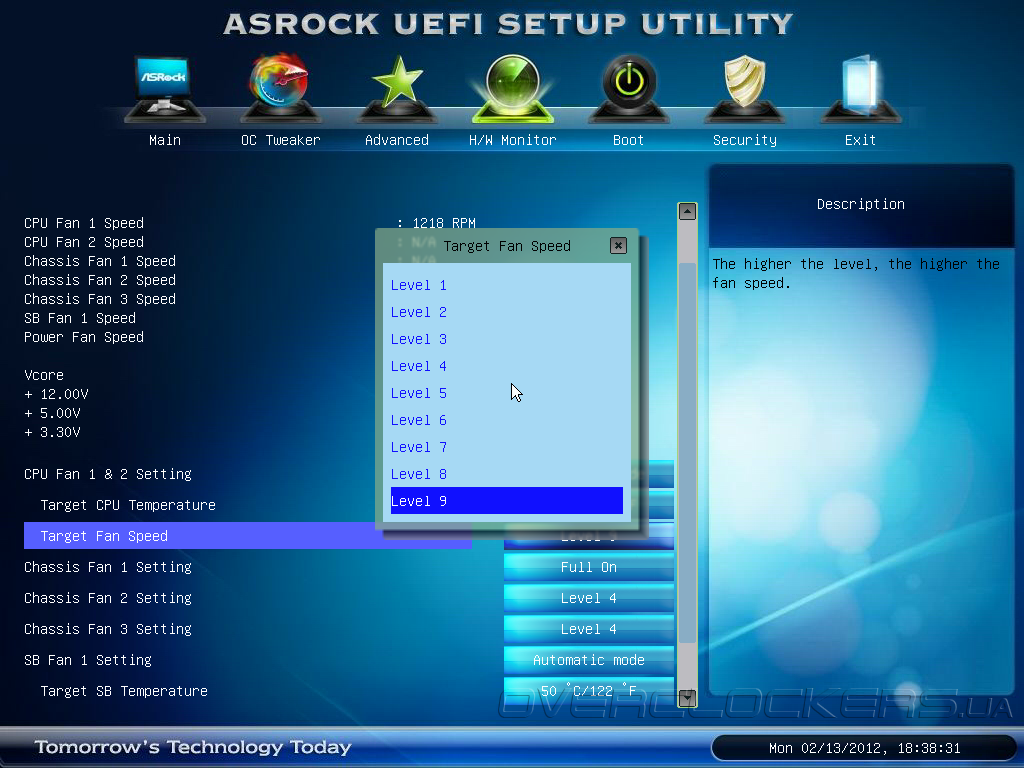Screen dimensions: 1024x768
Task: Select the Chassis Fan 3 Setting label
Action: [108, 629]
